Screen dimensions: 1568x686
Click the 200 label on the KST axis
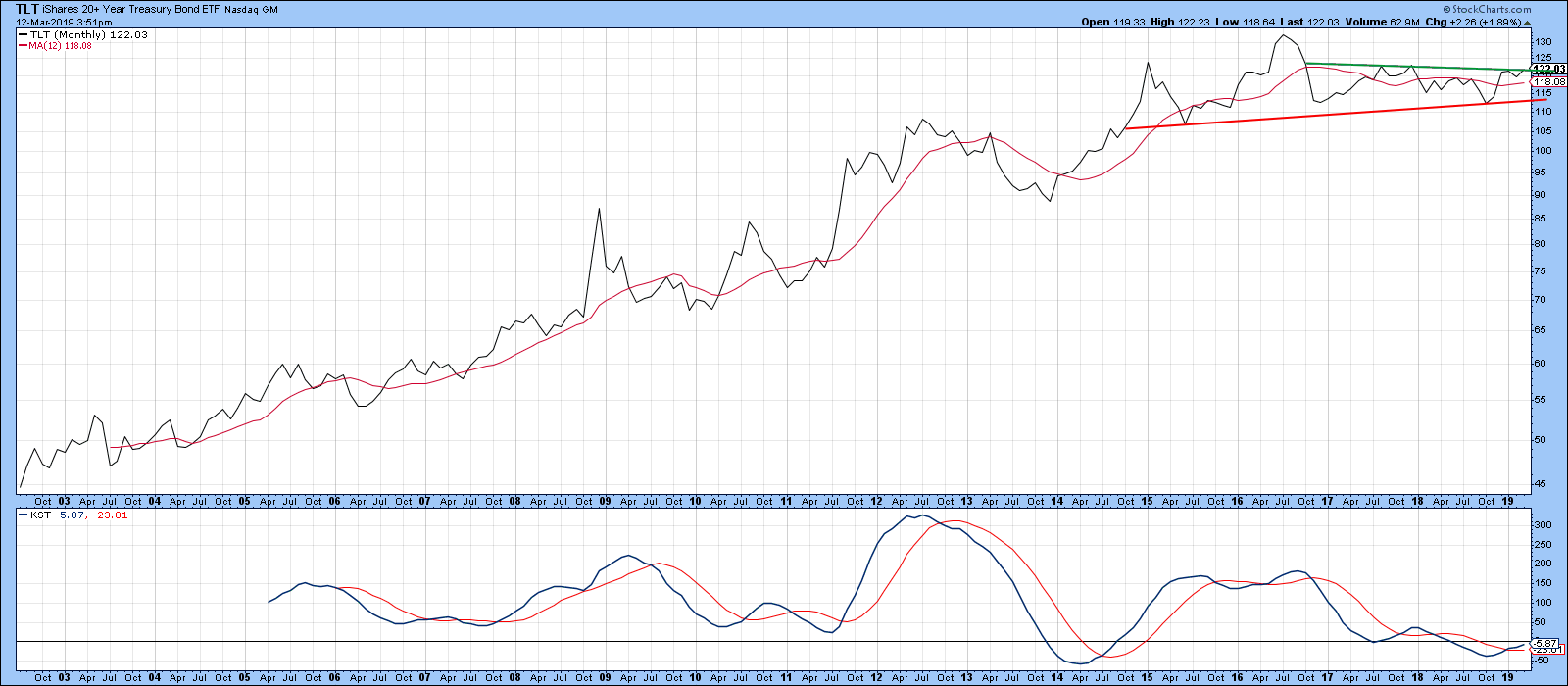1543,563
